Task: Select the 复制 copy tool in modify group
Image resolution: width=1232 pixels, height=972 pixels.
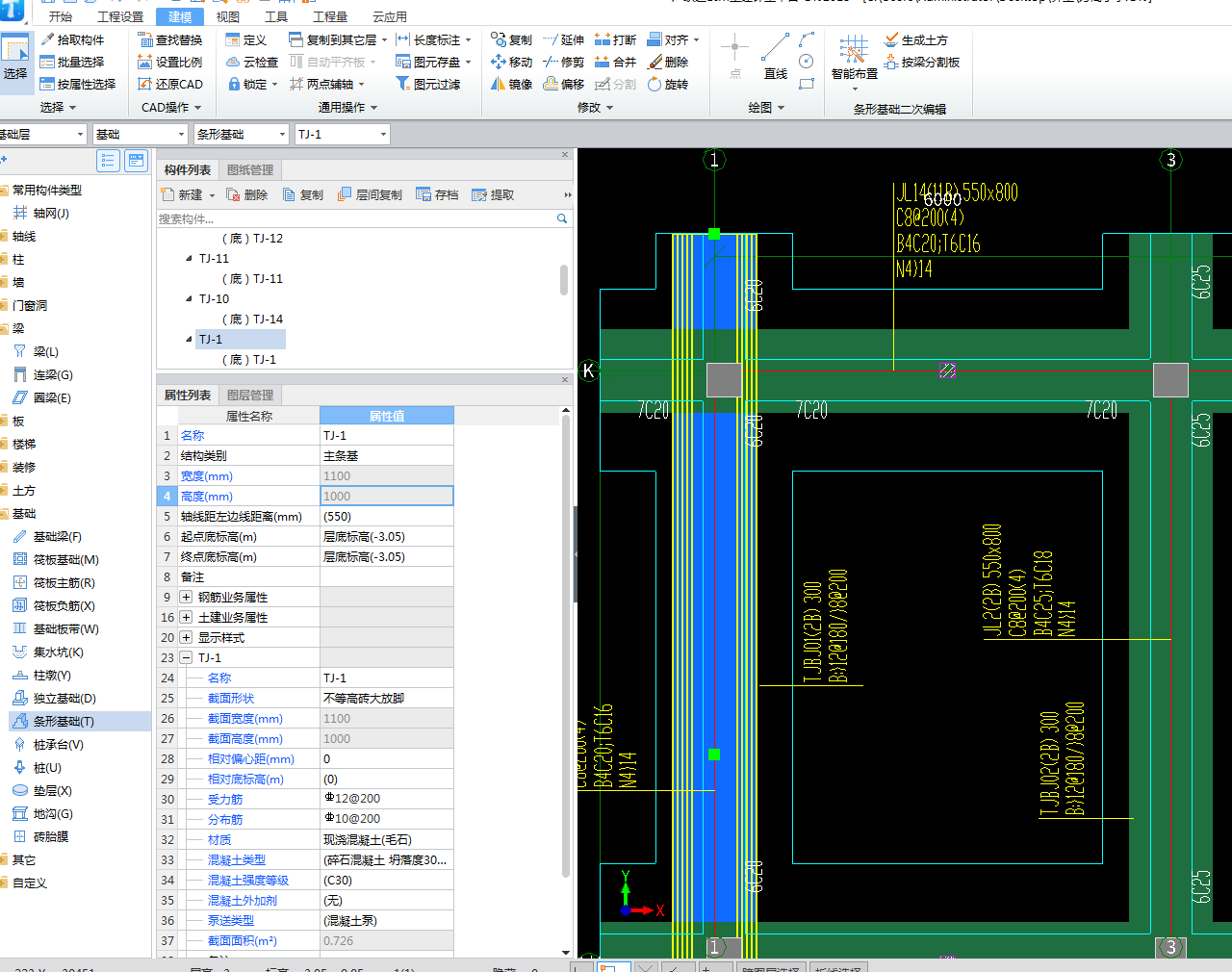Action: click(511, 39)
